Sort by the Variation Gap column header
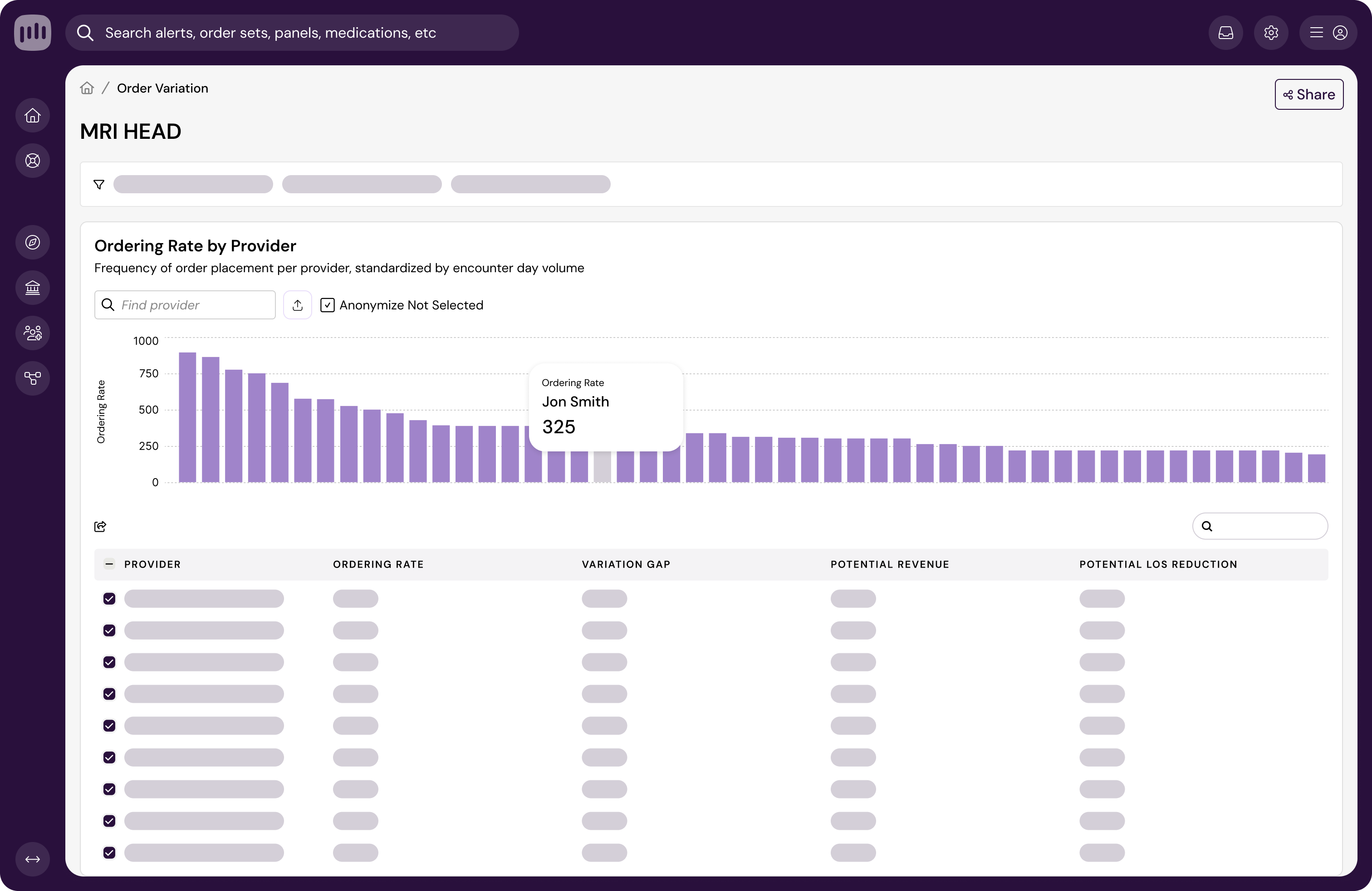1372x891 pixels. tap(626, 564)
